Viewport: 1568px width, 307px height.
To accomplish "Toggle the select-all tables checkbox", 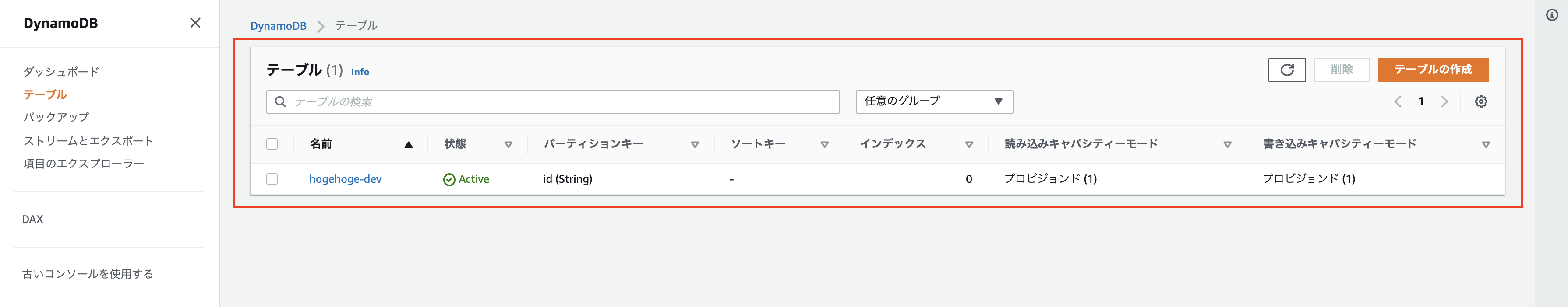I will click(x=272, y=144).
